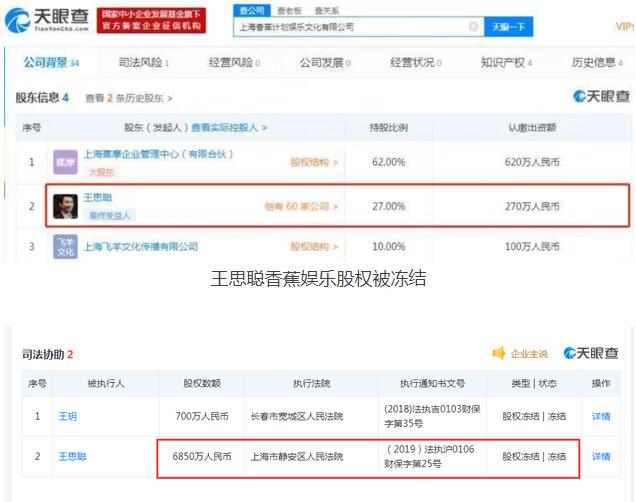This screenshot has width=636, height=502.
Task: Click the (2018)法执吉0103财保字第35号 notice
Action: point(432,416)
